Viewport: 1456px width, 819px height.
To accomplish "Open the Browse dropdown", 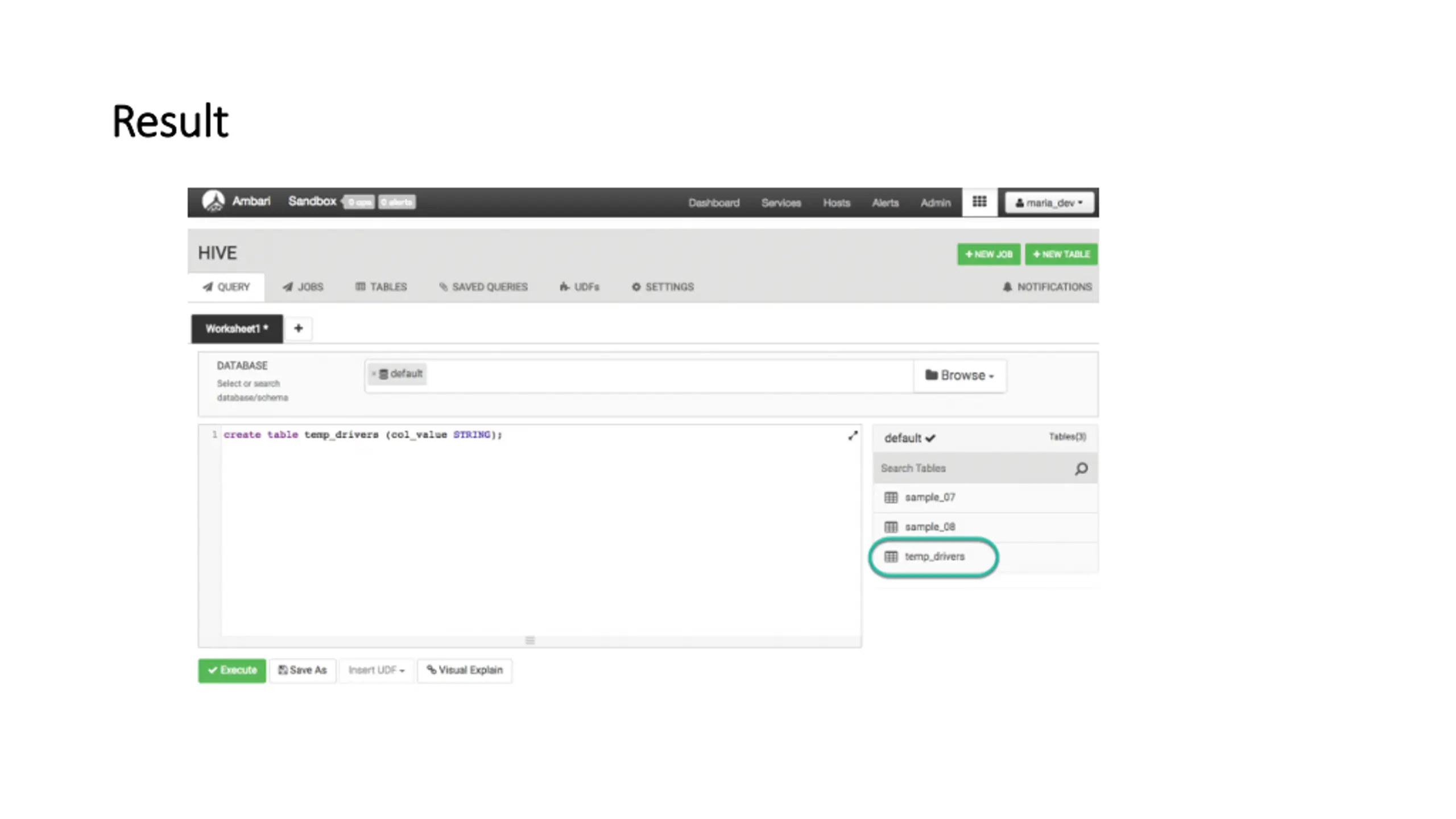I will pos(959,375).
